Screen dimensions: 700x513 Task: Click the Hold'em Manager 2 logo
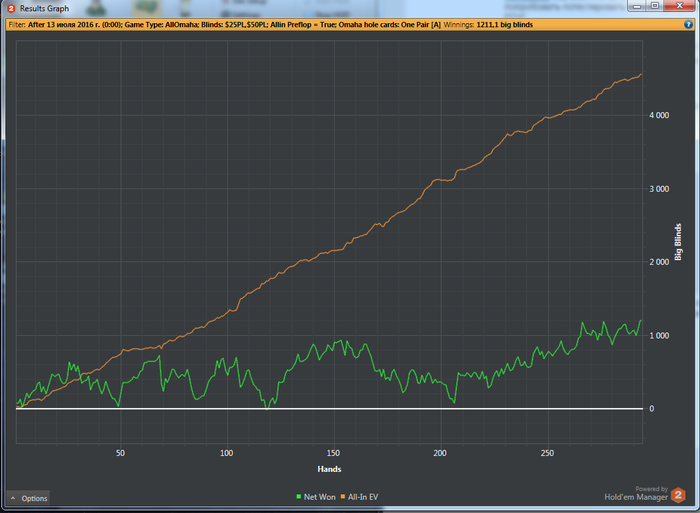coord(678,495)
